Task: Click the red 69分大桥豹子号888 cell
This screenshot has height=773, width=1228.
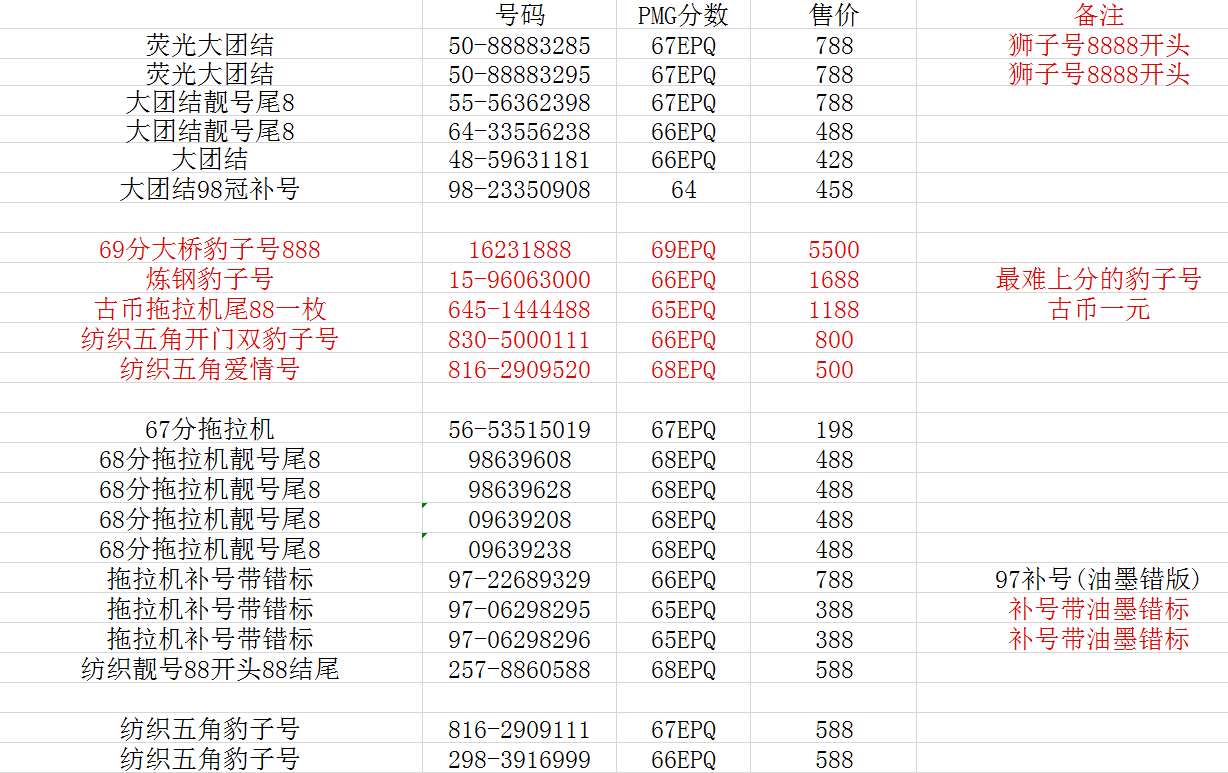Action: click(210, 249)
